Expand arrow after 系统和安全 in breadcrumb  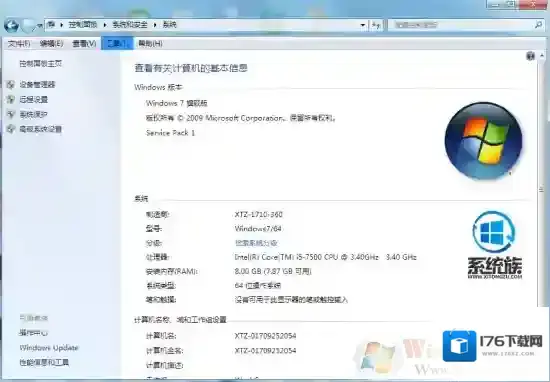click(x=155, y=25)
